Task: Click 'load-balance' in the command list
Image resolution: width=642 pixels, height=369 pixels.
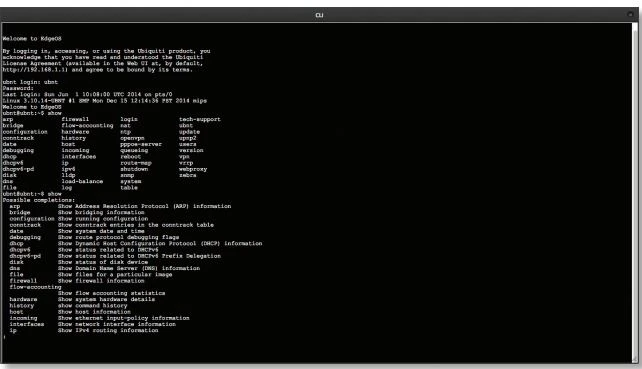Action: tap(82, 181)
